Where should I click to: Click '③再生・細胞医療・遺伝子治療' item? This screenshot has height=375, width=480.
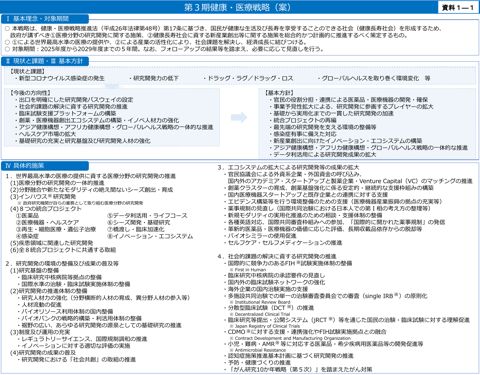[56, 229]
